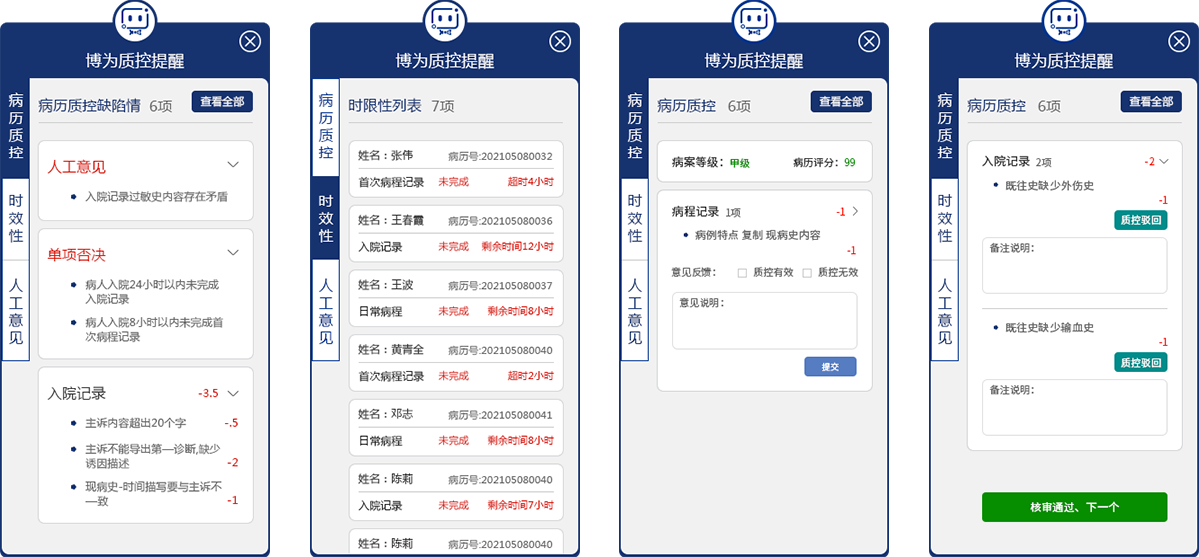This screenshot has width=1199, height=557.
Task: Close the panel showing 病历质控缺陷情
Action: pyautogui.click(x=250, y=41)
